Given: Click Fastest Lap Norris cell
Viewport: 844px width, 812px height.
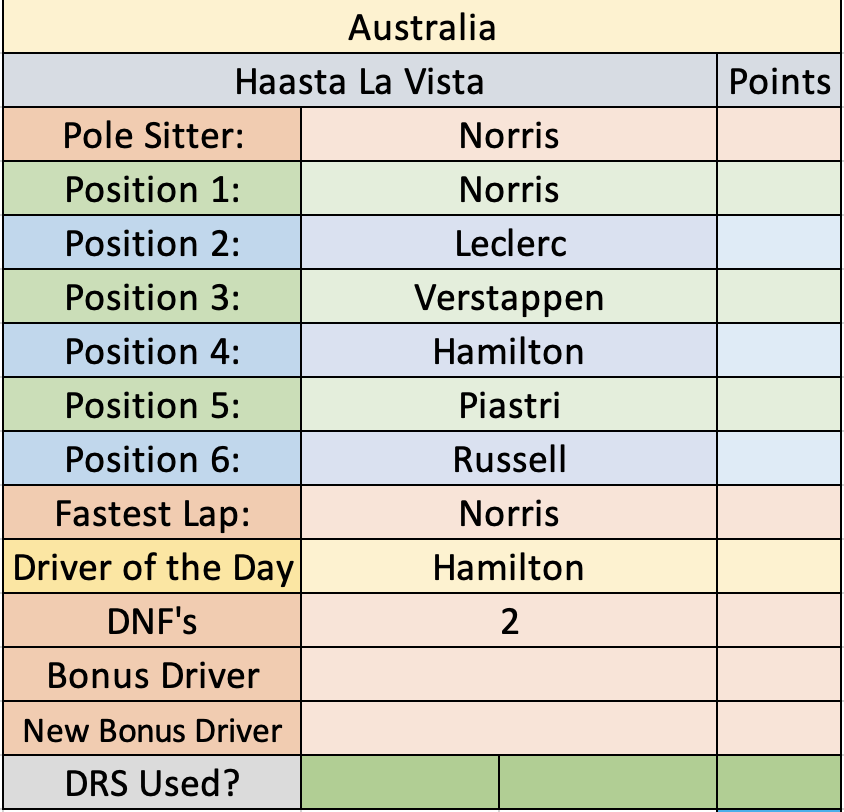Looking at the screenshot, I should (509, 513).
